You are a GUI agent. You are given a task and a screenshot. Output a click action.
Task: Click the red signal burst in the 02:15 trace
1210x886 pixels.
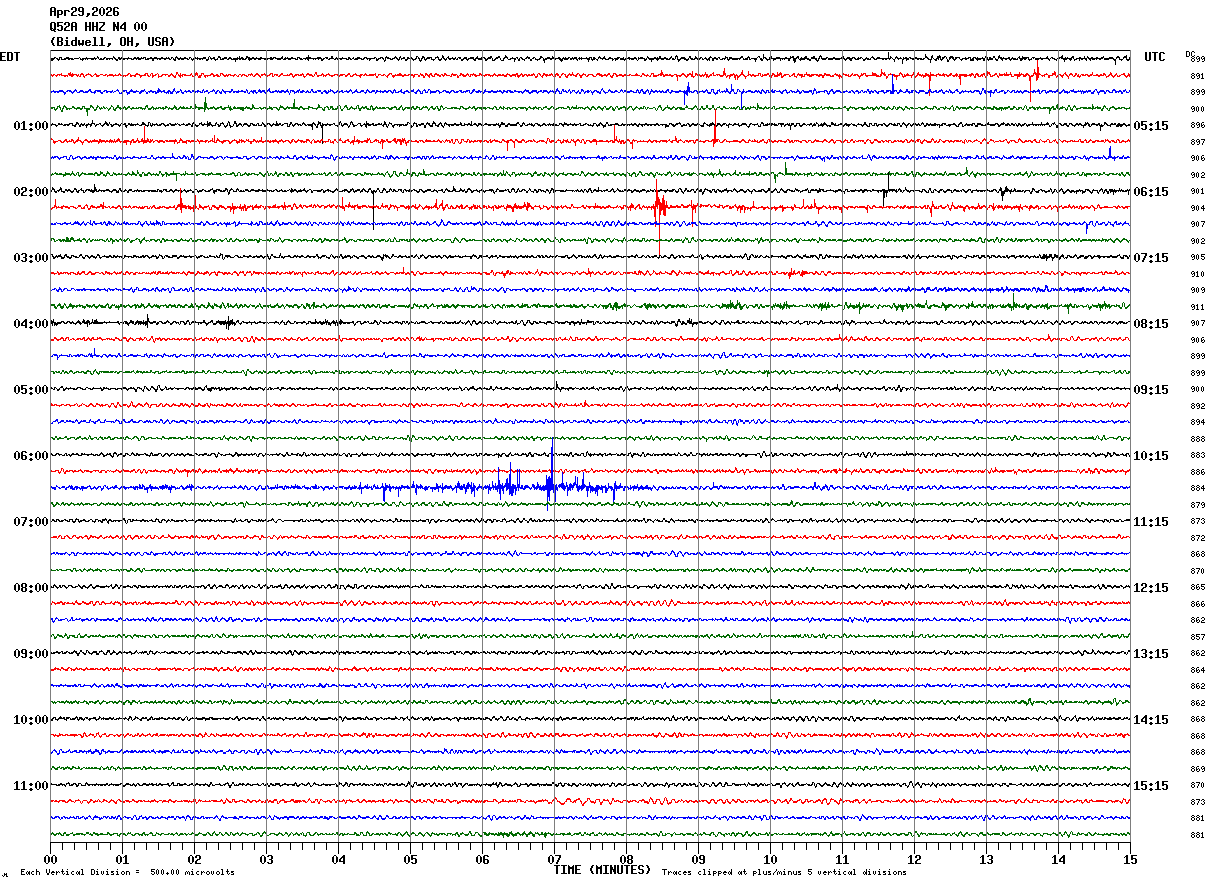(x=659, y=206)
